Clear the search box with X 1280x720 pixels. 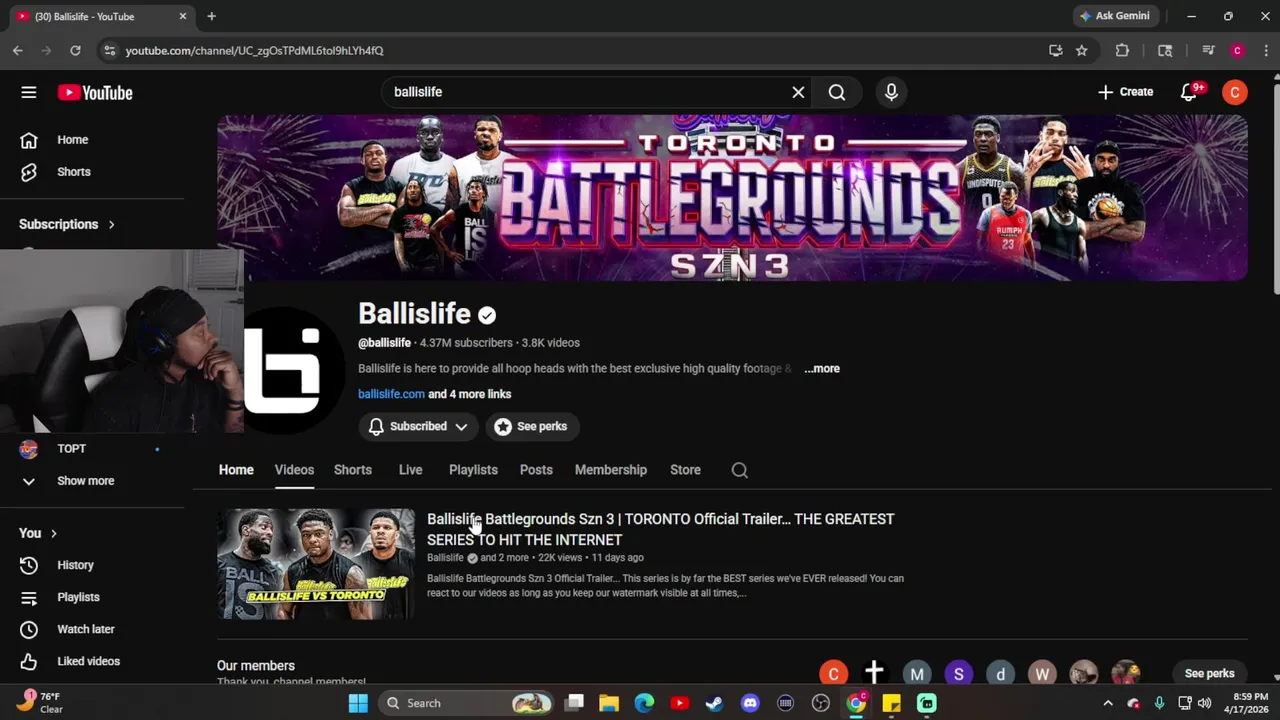(x=798, y=92)
